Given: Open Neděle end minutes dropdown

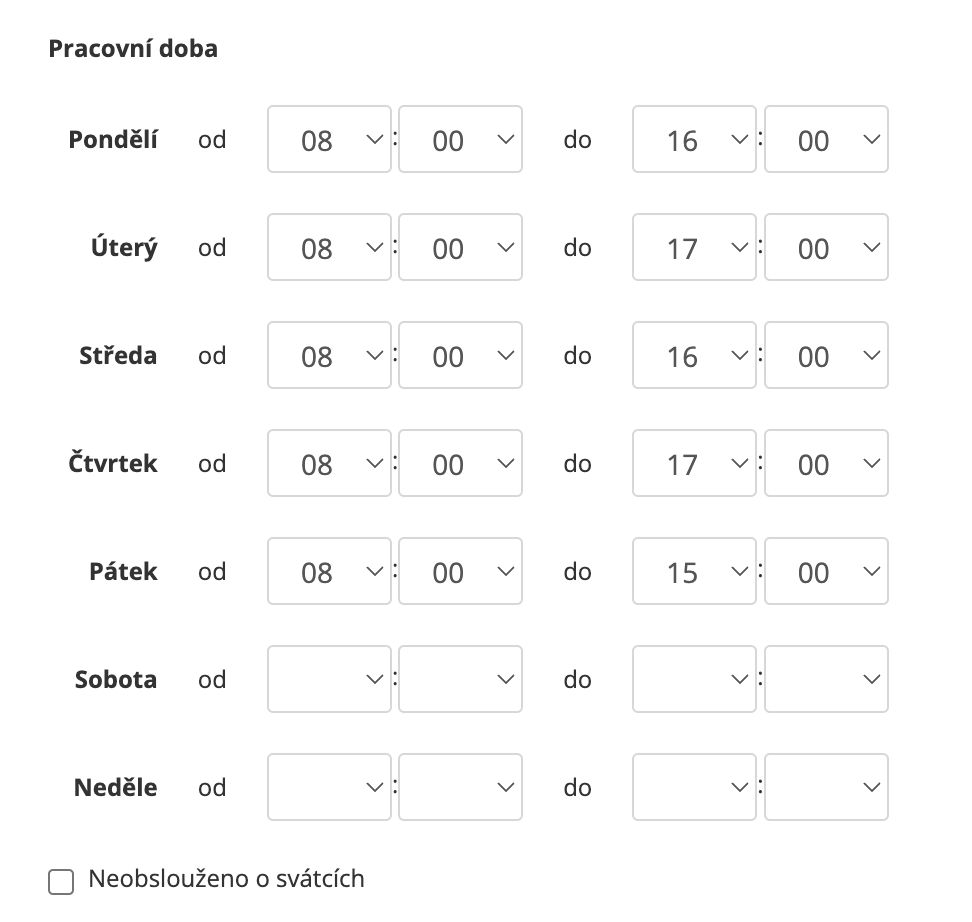Looking at the screenshot, I should pyautogui.click(x=826, y=788).
